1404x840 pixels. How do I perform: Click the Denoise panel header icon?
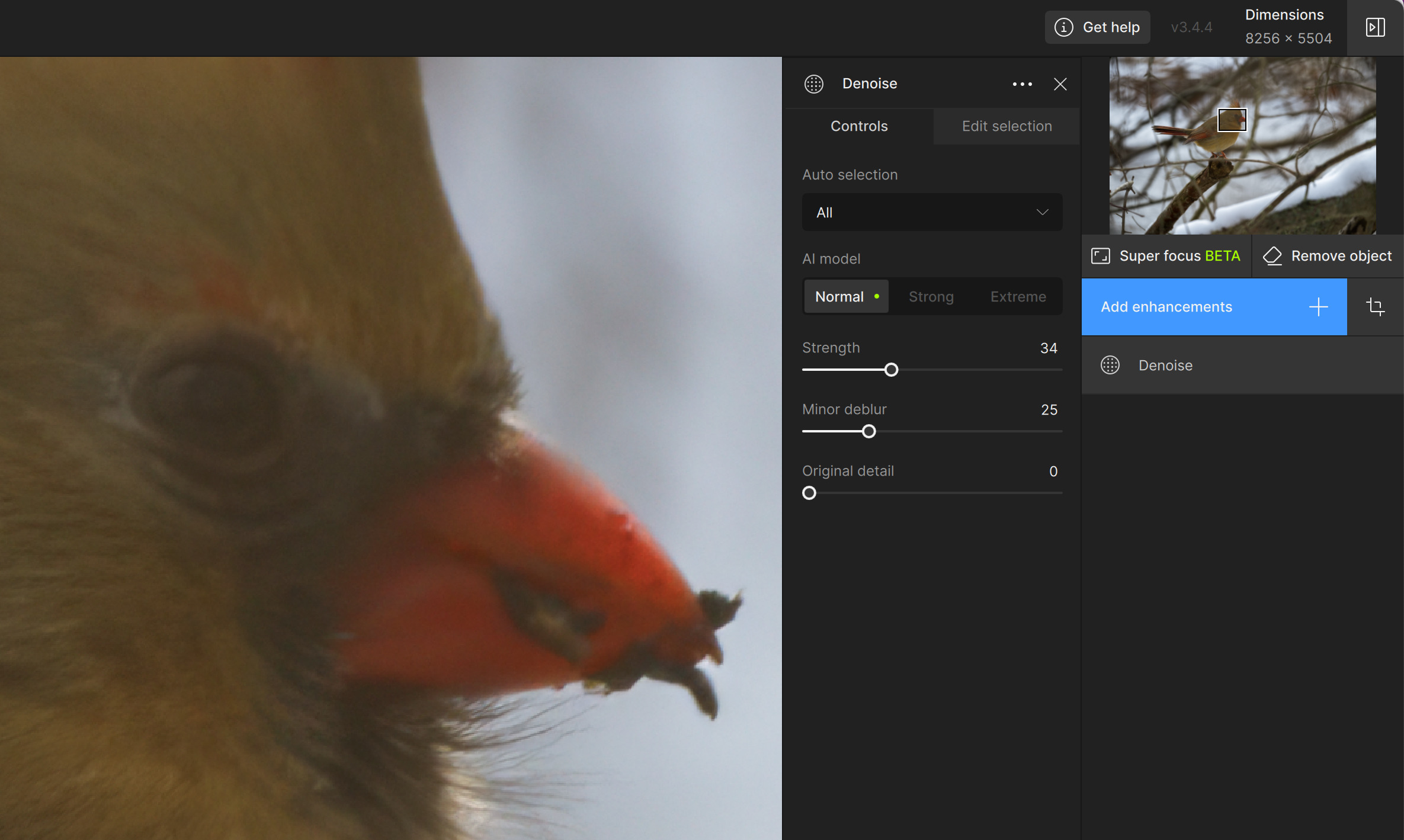click(814, 84)
